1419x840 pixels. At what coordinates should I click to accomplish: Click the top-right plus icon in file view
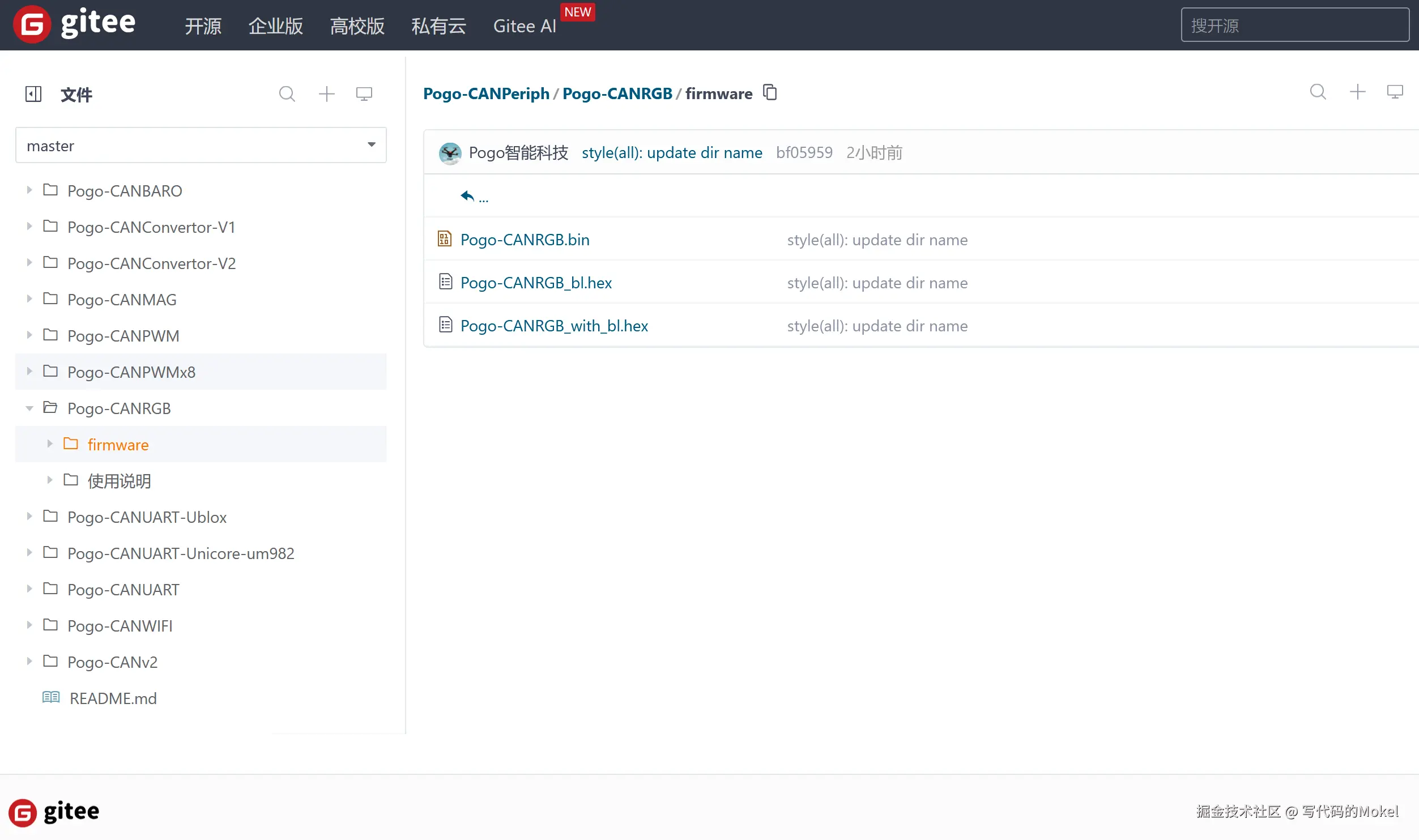[1357, 92]
